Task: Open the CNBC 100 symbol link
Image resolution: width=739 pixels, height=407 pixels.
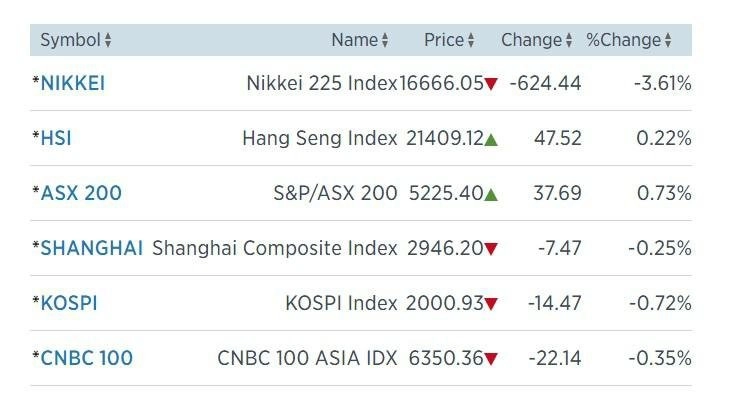Action: click(x=87, y=358)
